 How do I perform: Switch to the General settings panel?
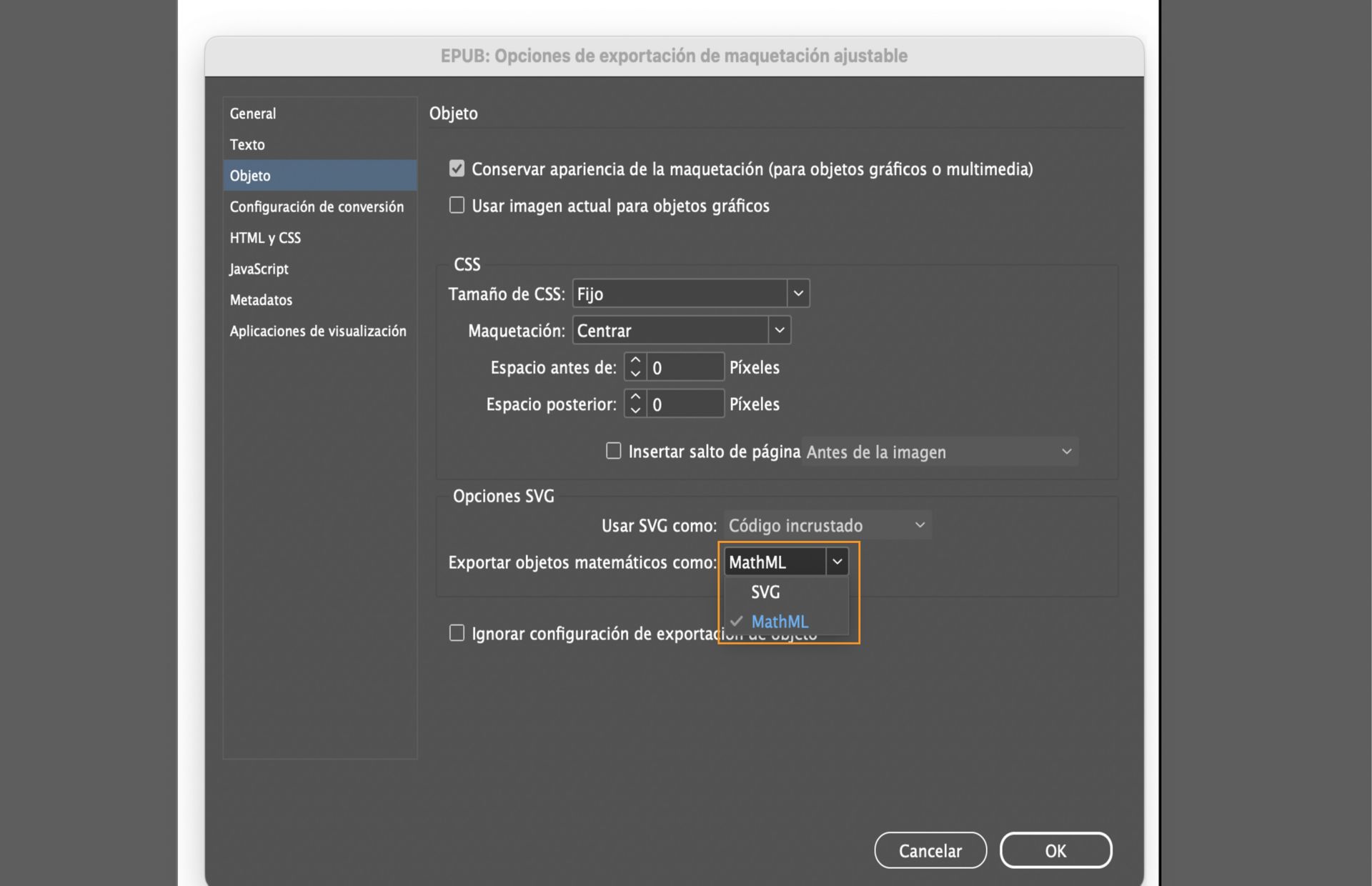[252, 113]
